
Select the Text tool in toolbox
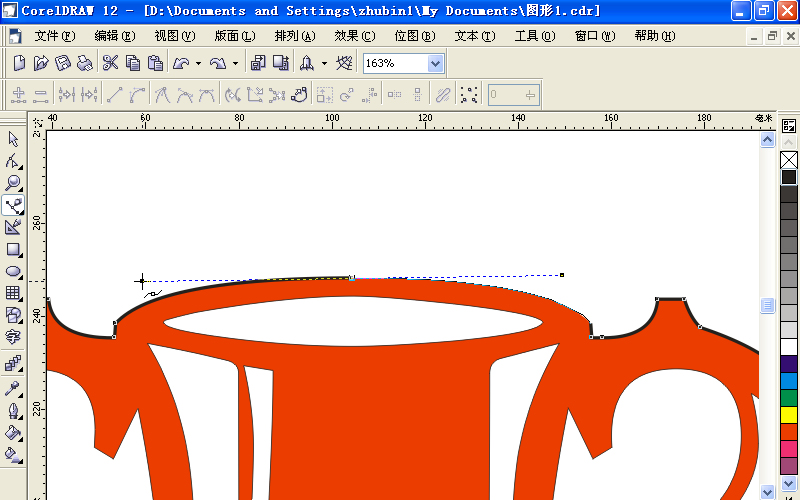(x=13, y=337)
